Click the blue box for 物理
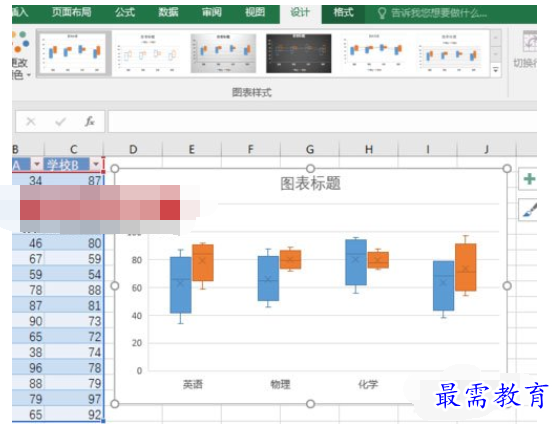Viewport: 557px width, 427px height. point(268,279)
